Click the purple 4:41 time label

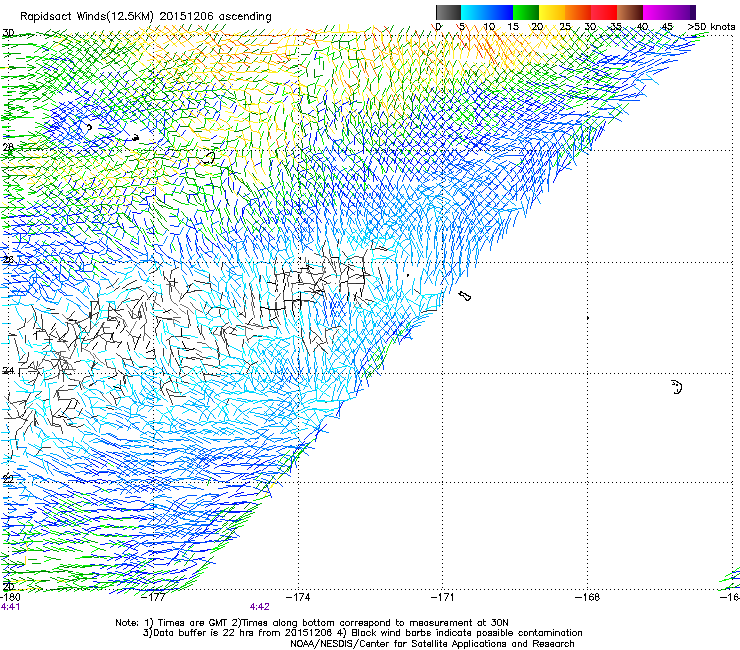11,607
